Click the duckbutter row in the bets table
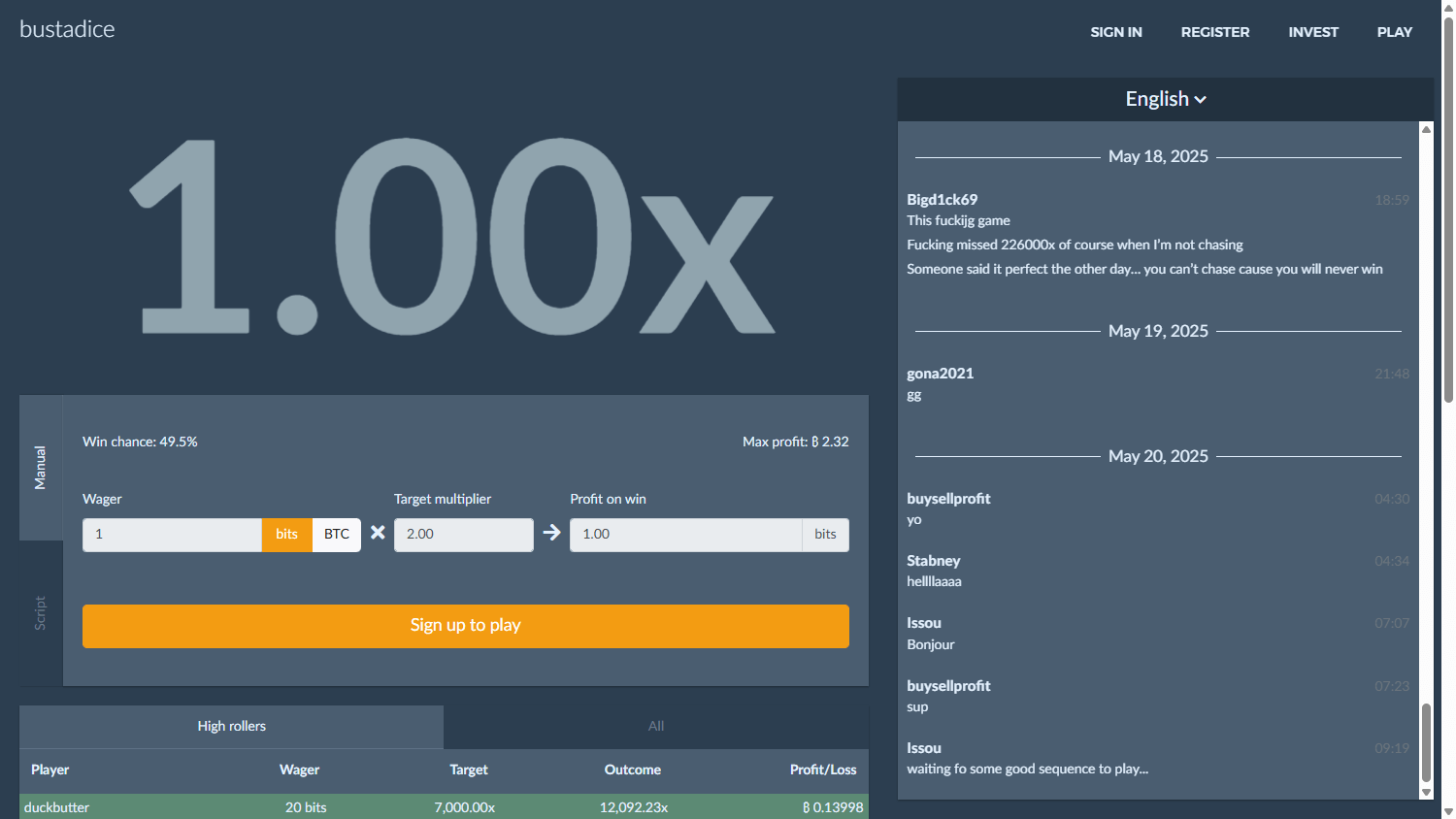 (444, 807)
